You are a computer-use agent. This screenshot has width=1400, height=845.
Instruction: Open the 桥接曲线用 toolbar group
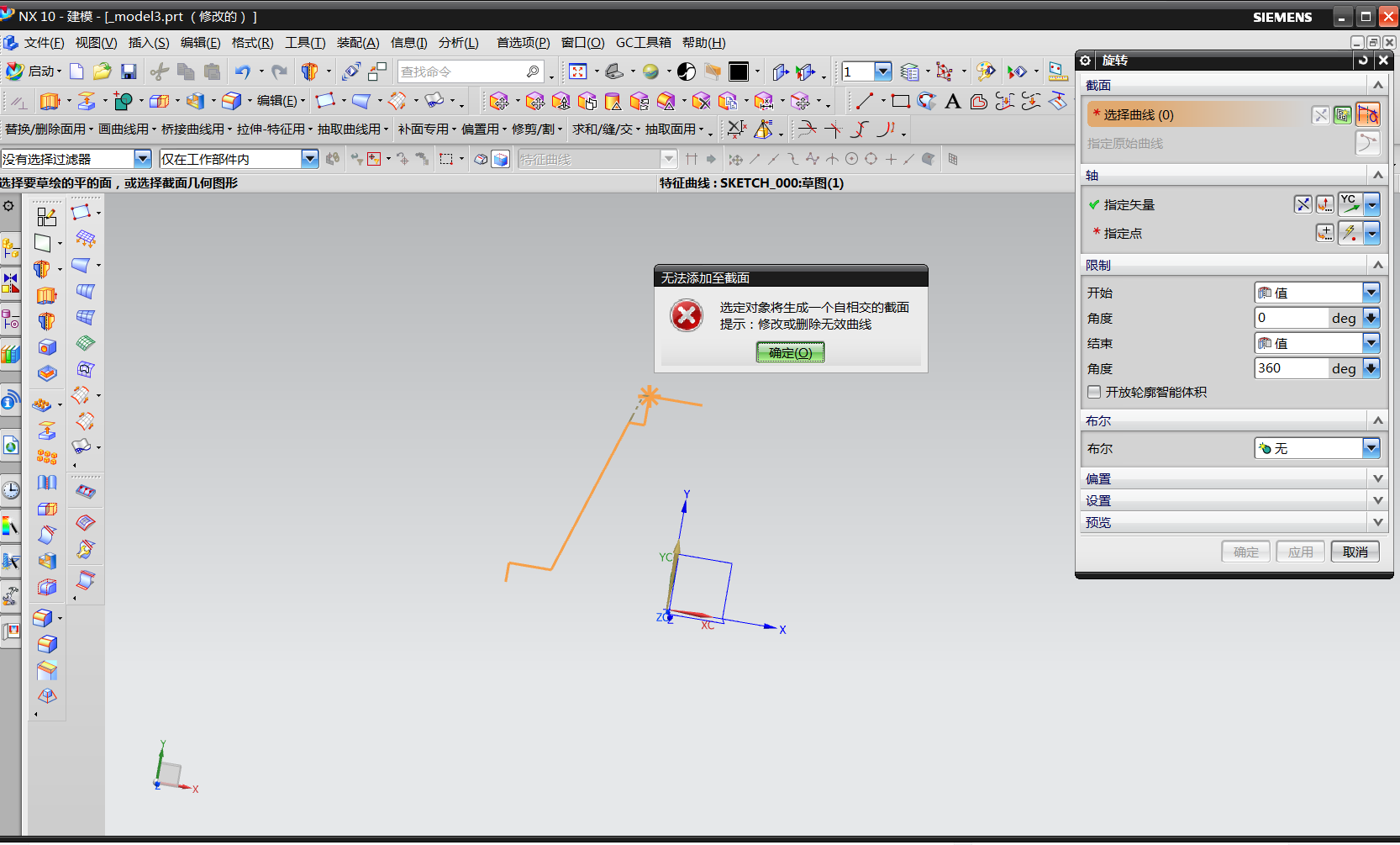click(x=196, y=129)
